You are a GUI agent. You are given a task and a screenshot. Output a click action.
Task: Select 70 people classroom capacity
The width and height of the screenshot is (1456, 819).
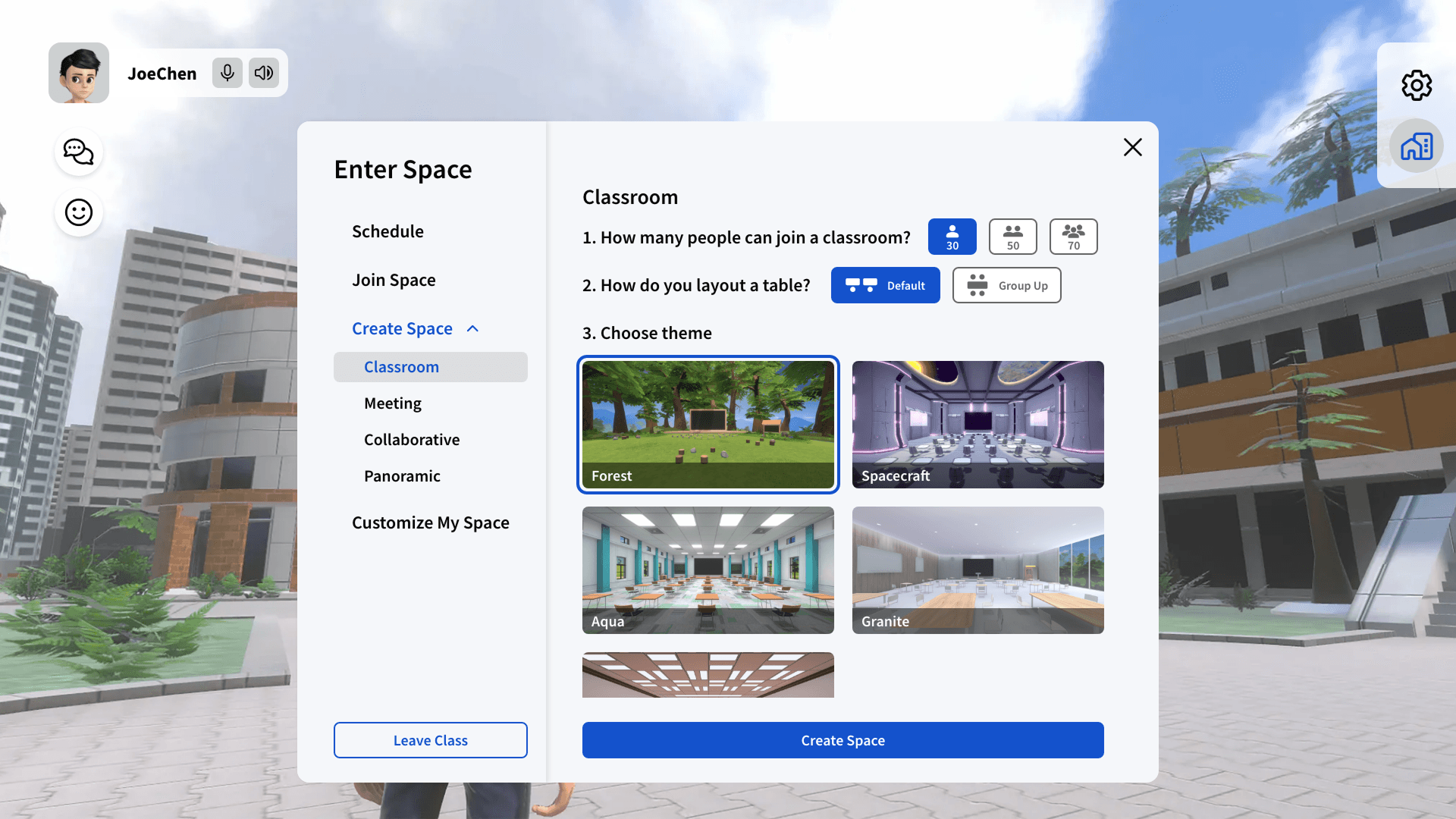coord(1073,237)
